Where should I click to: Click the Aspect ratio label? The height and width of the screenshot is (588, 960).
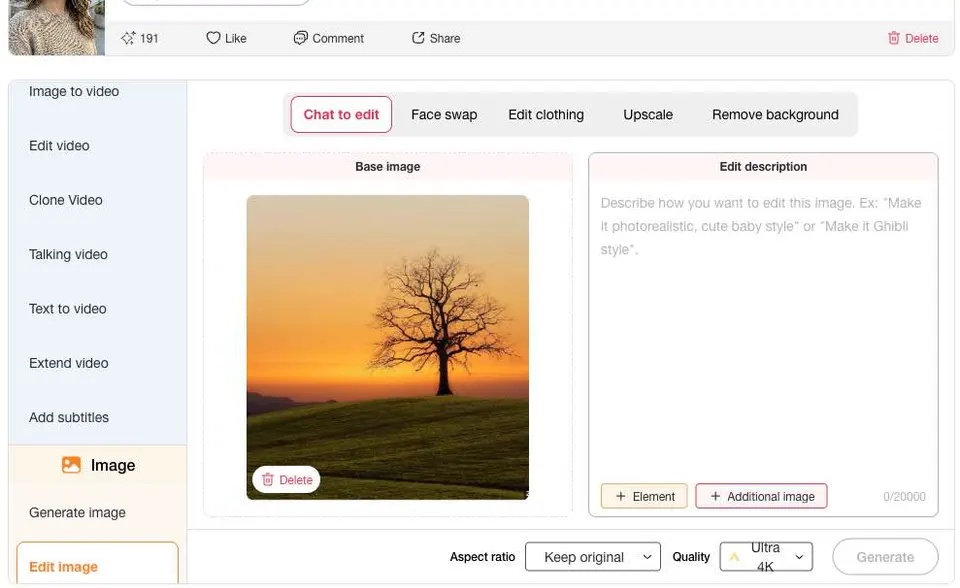click(482, 557)
